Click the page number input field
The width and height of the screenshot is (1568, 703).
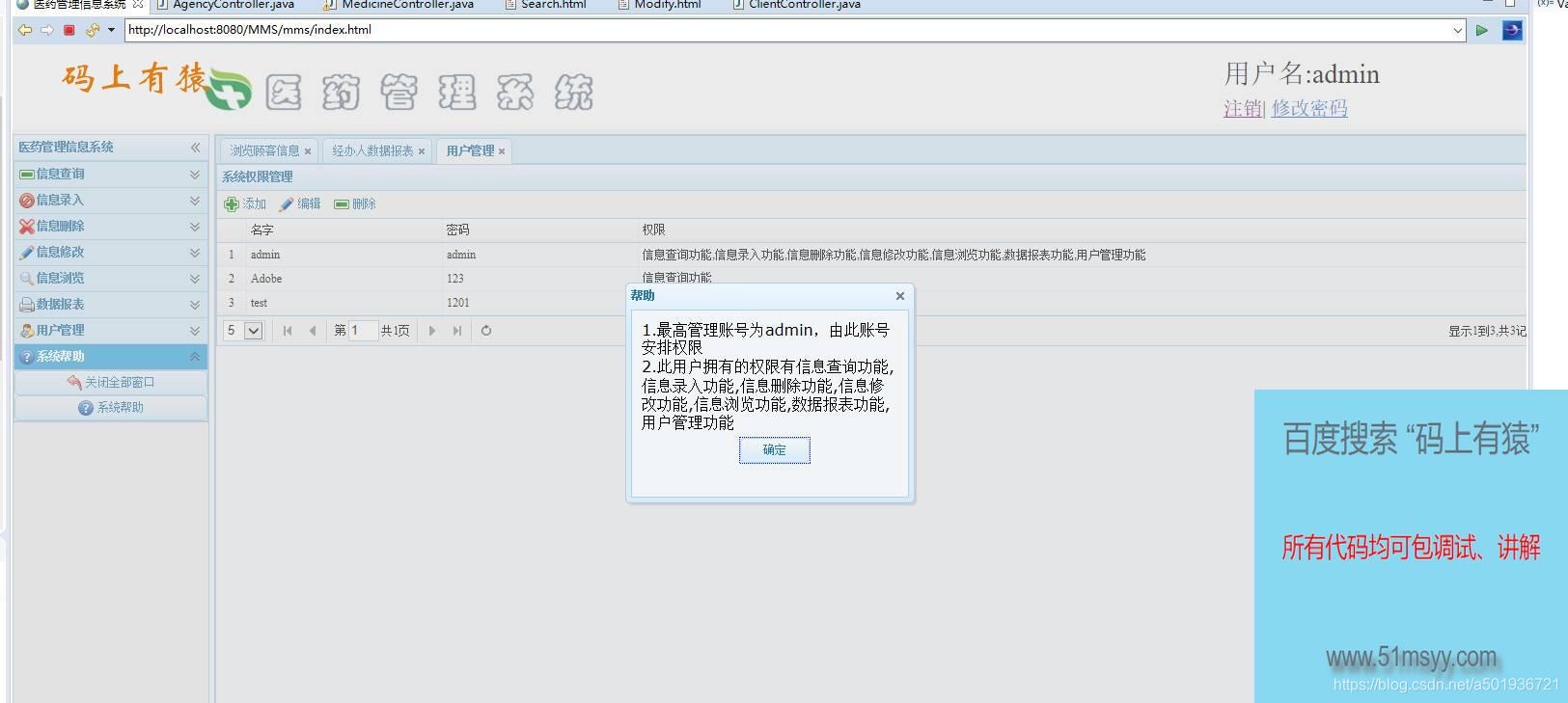pos(363,331)
